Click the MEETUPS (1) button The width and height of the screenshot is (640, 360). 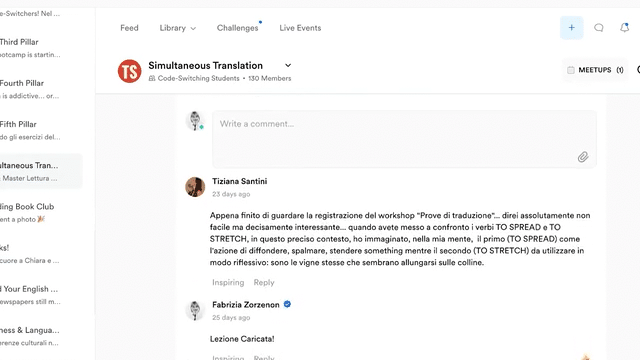pos(595,70)
